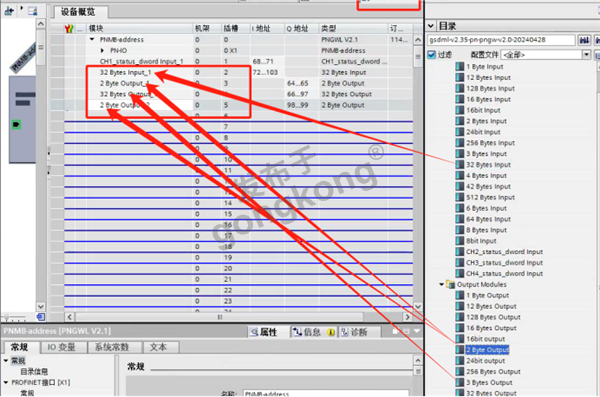
Task: Click the module icon beside 1 Byte Input
Action: tap(460, 67)
